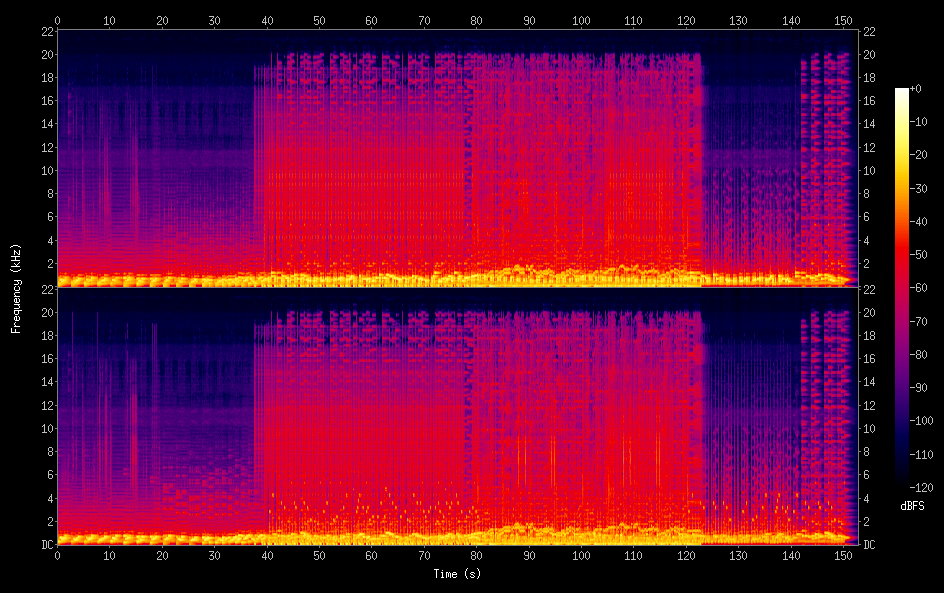Viewport: 944px width, 593px height.
Task: Pick the white top end of the color bar
Action: [902, 92]
